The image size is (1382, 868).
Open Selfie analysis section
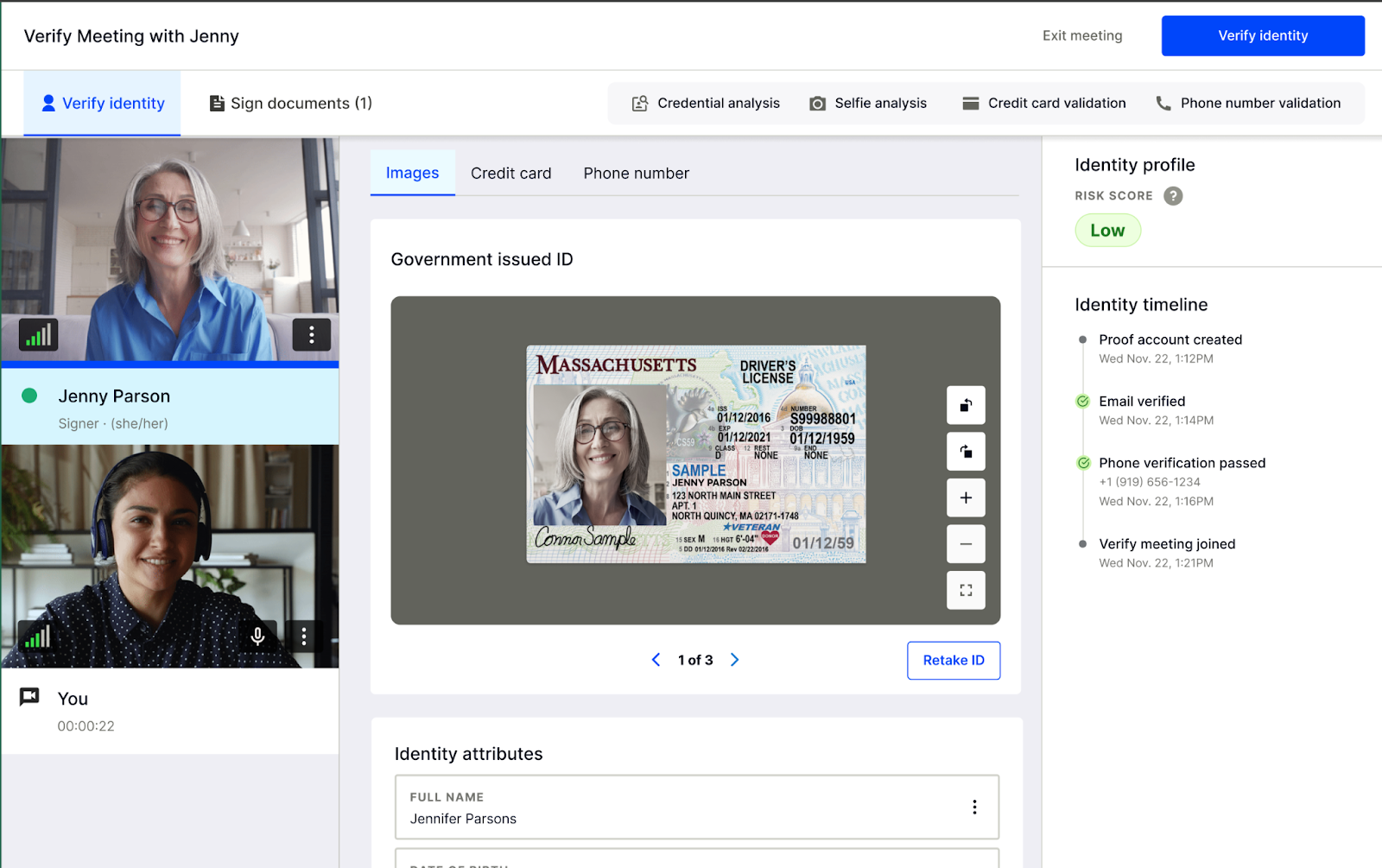point(868,104)
